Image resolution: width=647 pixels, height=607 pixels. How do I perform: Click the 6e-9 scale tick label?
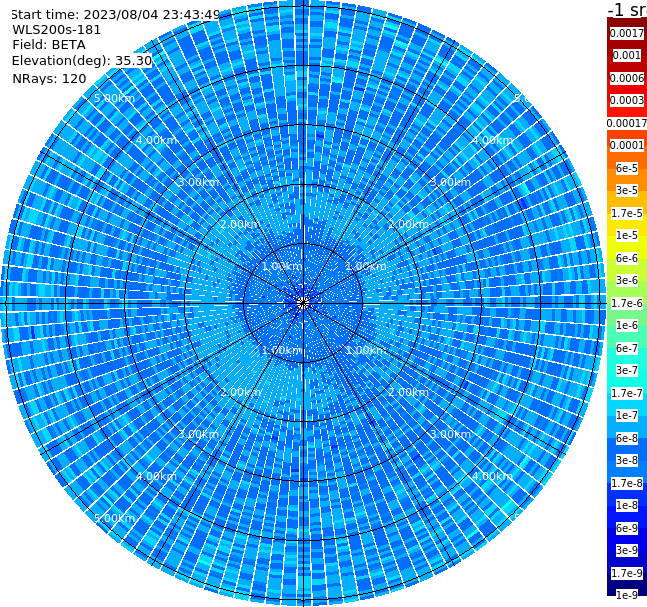tap(627, 528)
